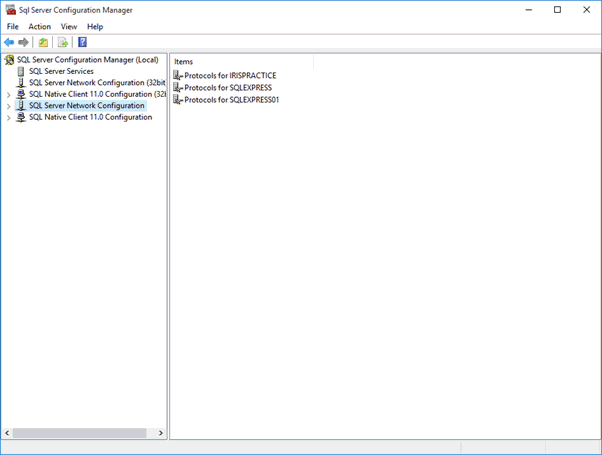The image size is (602, 455).
Task: Click the Protocols for SQLEXPRESS icon
Action: point(178,88)
